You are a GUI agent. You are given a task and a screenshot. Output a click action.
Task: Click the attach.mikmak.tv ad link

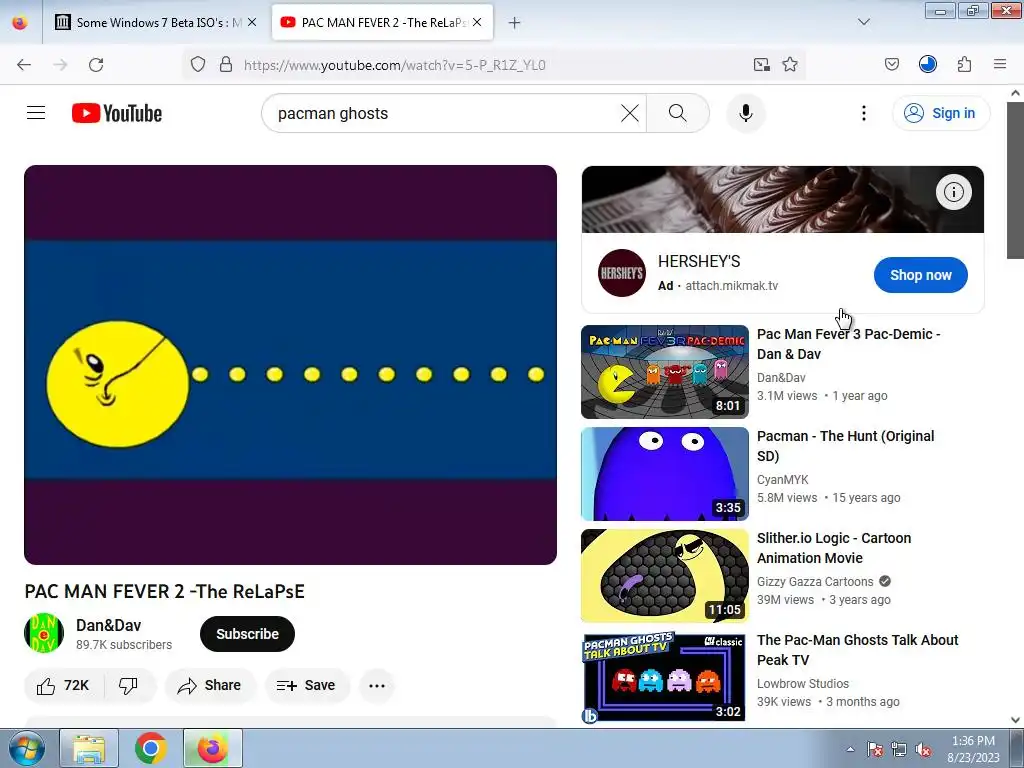pos(731,285)
